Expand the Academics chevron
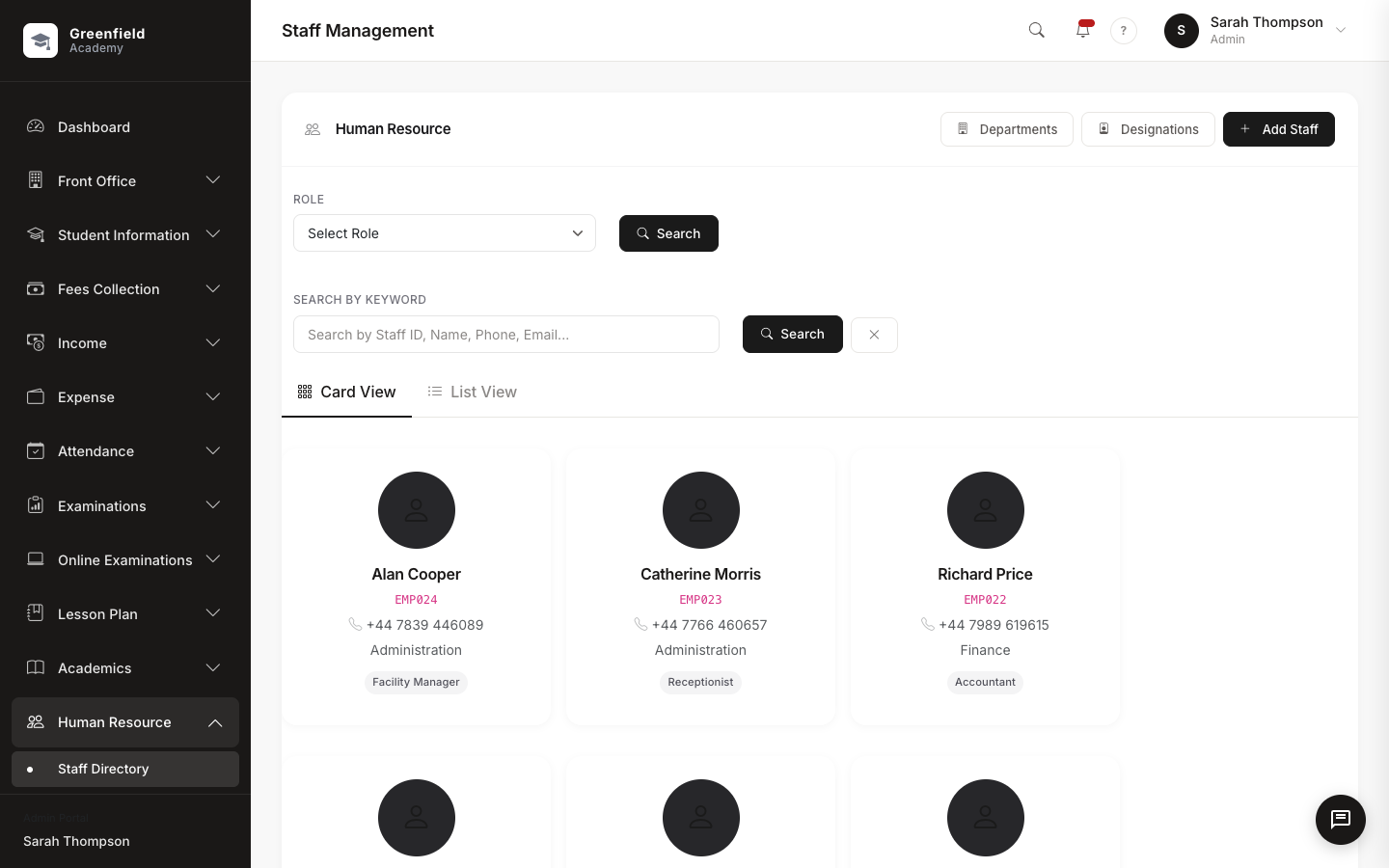The height and width of the screenshot is (868, 1389). 213,667
